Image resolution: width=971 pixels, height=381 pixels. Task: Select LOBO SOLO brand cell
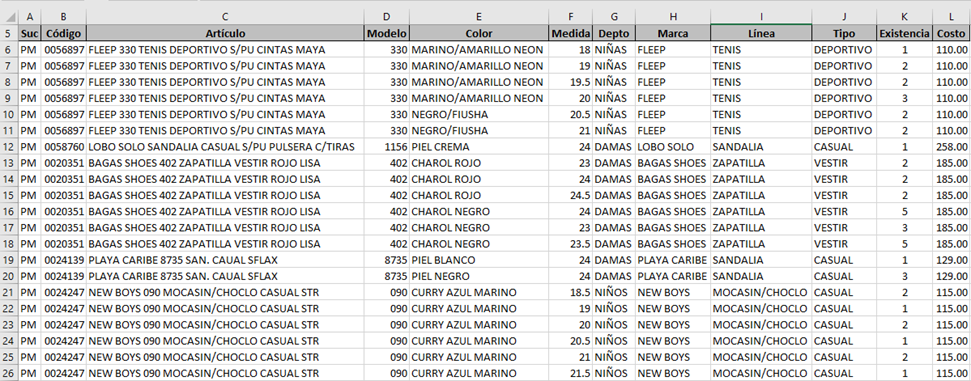(673, 147)
